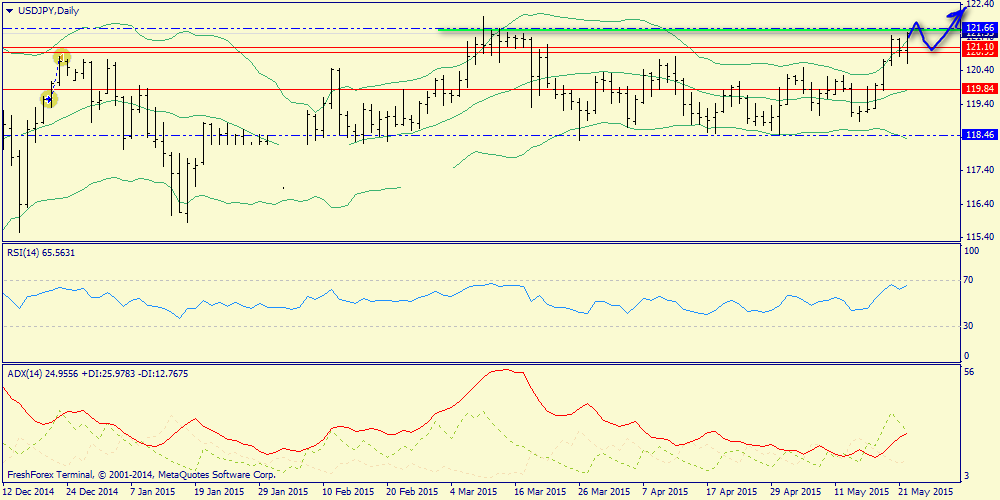Select the red 121.10 price level tag
Image resolution: width=1000 pixels, height=500 pixels.
click(980, 47)
